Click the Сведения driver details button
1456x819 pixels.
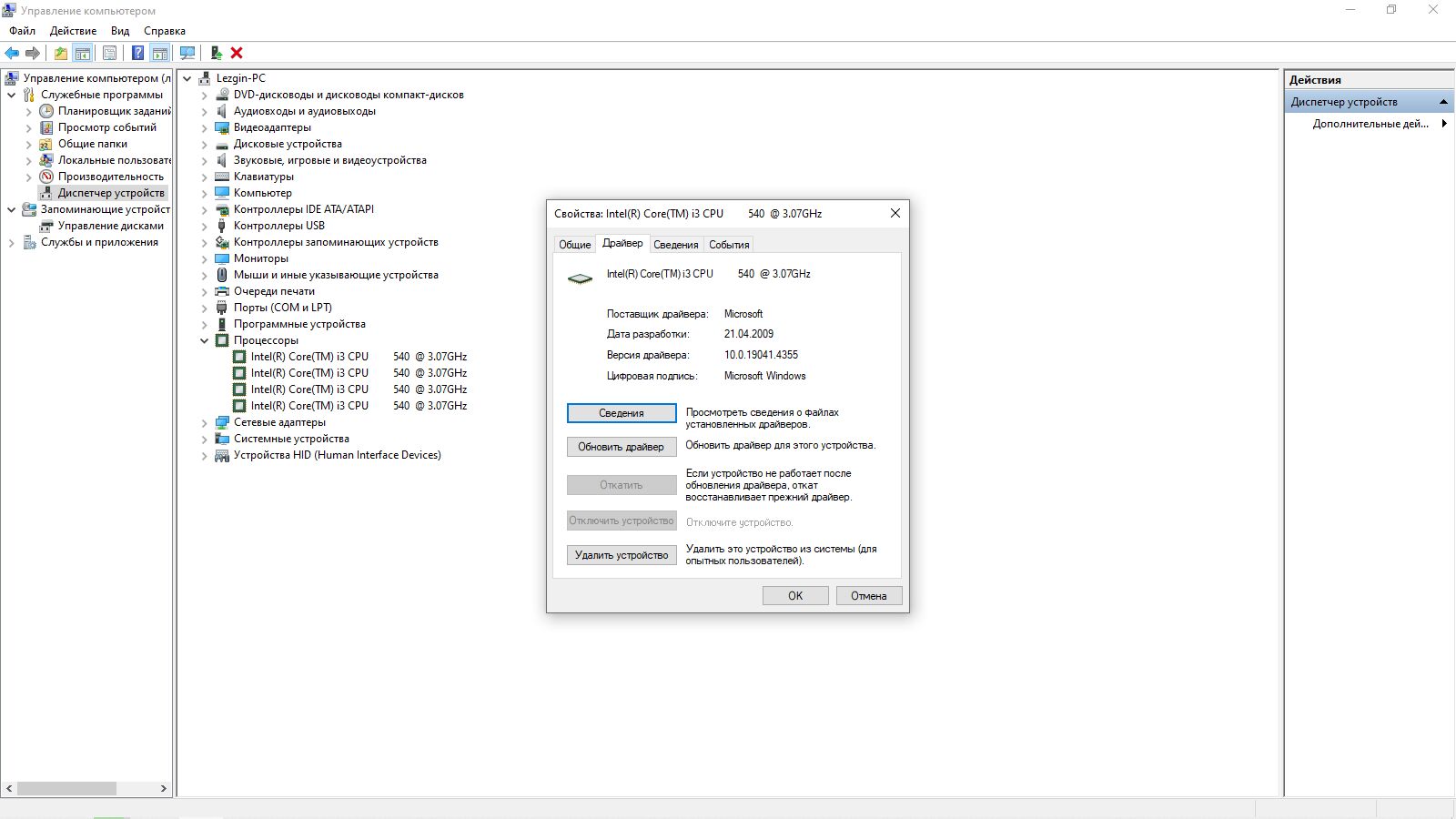click(x=622, y=413)
